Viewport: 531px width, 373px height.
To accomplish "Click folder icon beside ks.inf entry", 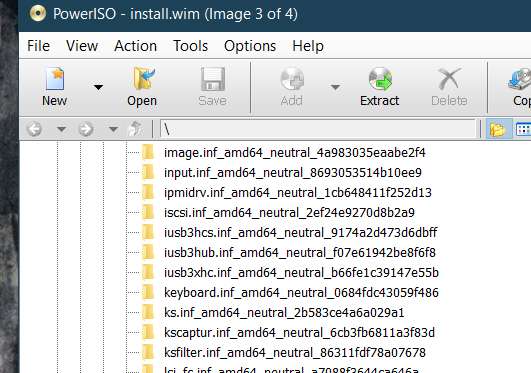I will [148, 312].
